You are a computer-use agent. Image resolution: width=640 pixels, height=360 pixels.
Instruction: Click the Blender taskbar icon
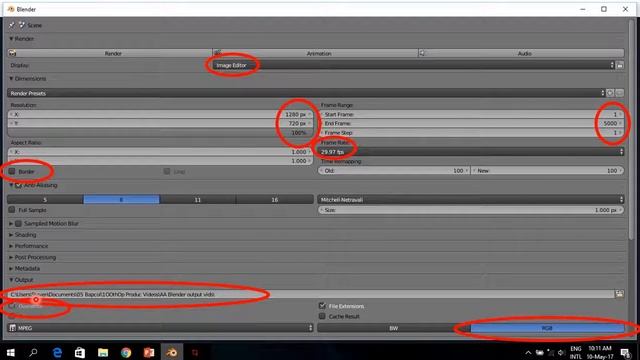point(172,352)
